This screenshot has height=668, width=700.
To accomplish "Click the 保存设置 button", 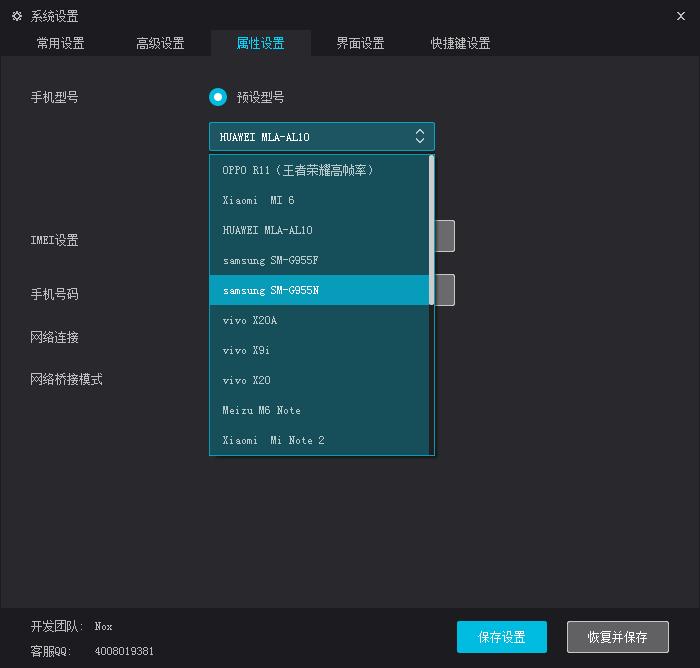I will 502,637.
